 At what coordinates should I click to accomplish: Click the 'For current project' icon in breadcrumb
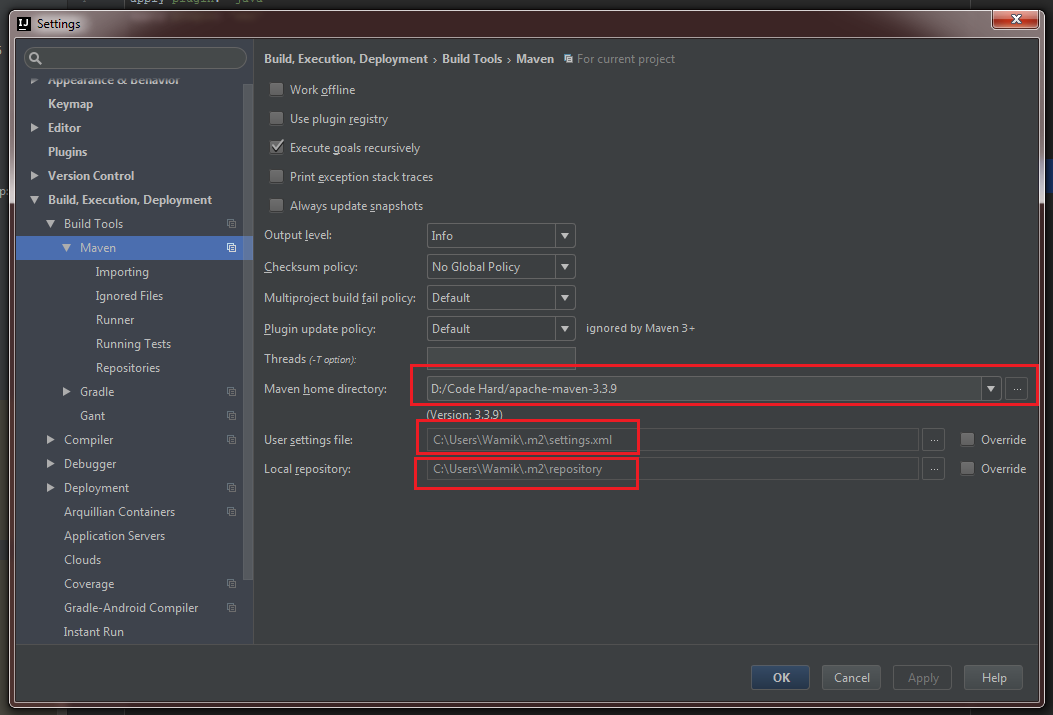[568, 59]
